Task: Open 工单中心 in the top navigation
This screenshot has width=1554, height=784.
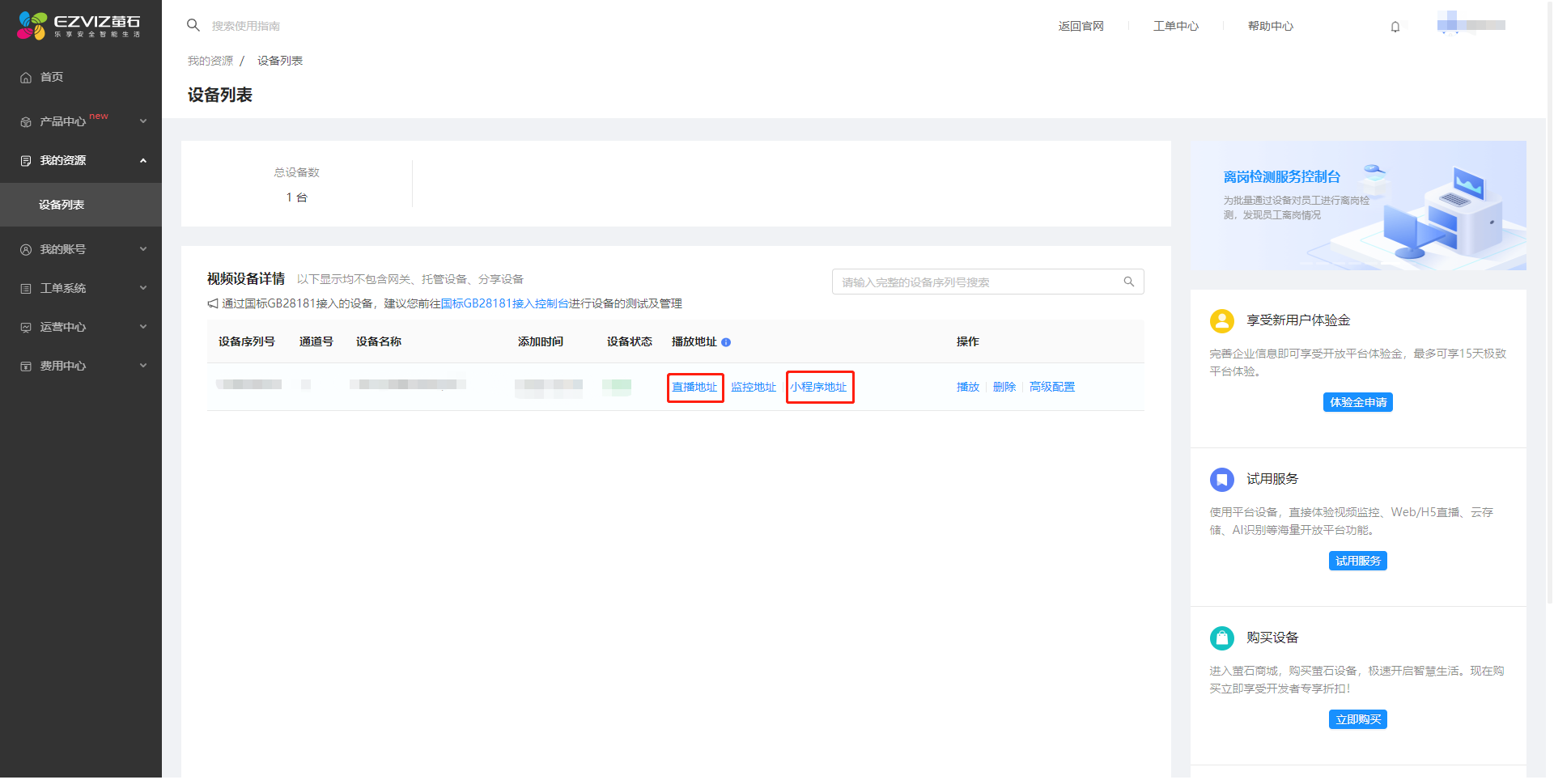Action: (x=1175, y=26)
